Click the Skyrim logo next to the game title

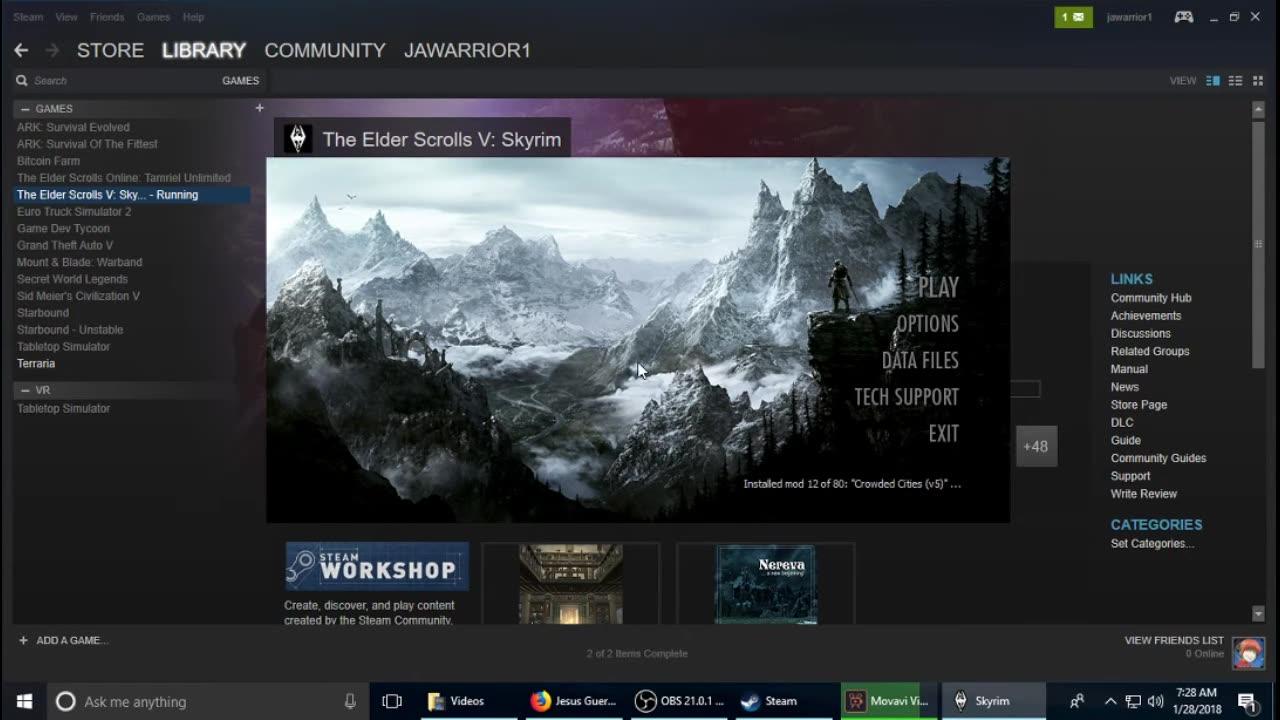298,139
